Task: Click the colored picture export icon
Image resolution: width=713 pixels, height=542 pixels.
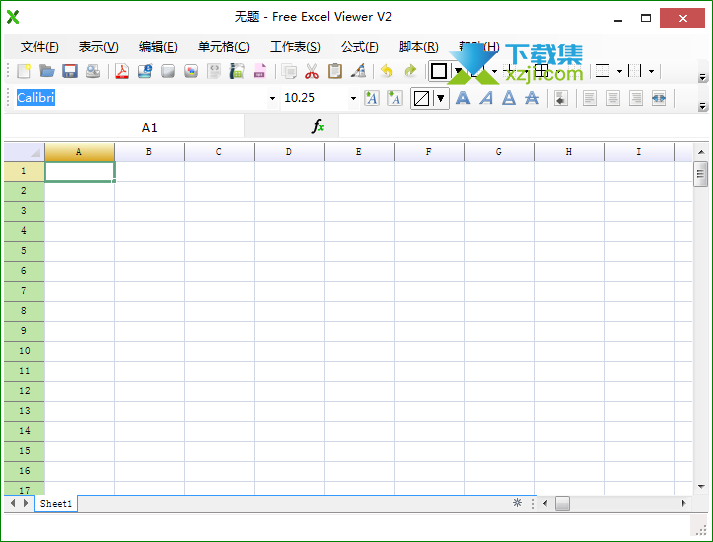Action: 191,71
